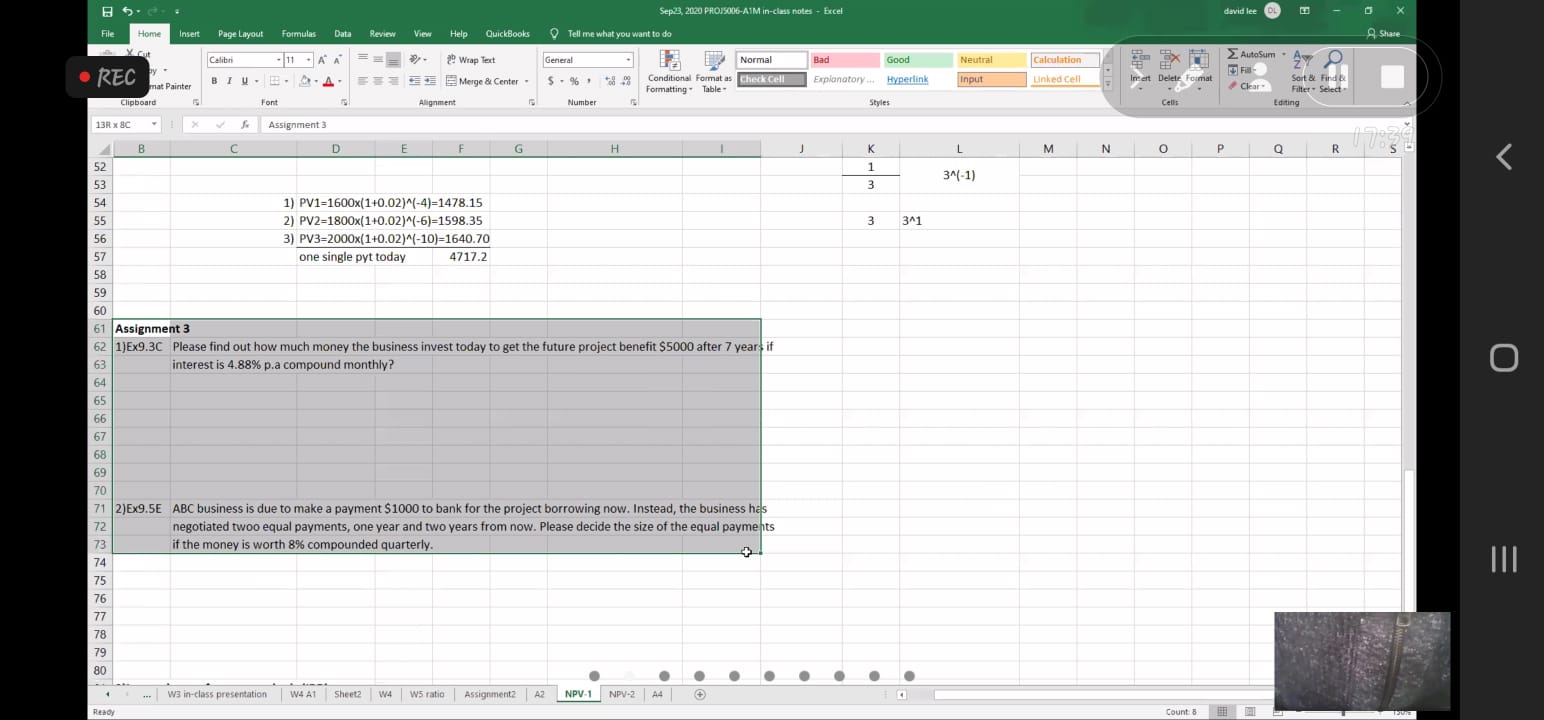
Task: Click the Insert Function fx icon
Action: point(245,125)
